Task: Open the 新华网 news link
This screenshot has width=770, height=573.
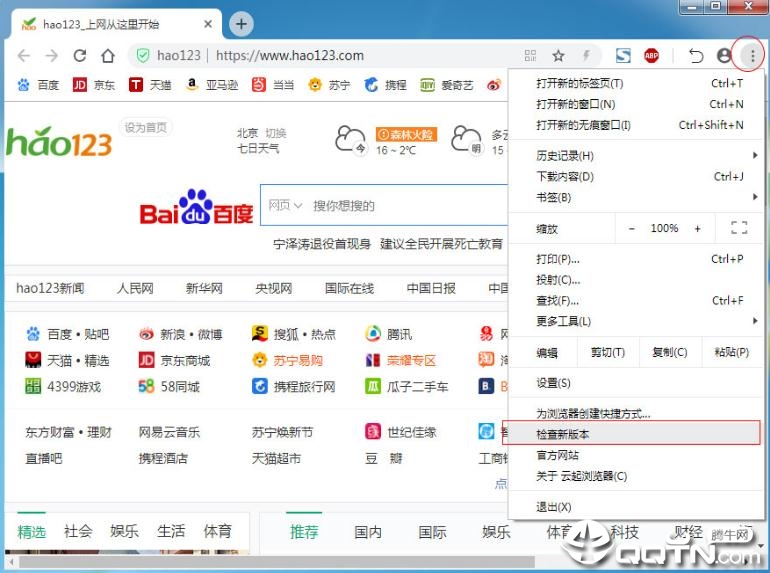Action: coord(204,288)
